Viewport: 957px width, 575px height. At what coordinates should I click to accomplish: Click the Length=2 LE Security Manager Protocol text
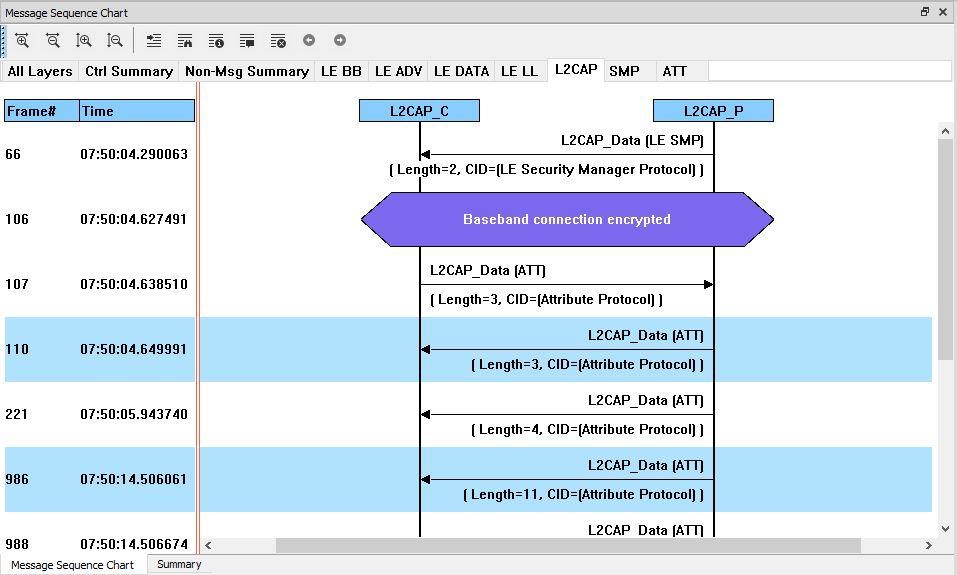tap(546, 170)
